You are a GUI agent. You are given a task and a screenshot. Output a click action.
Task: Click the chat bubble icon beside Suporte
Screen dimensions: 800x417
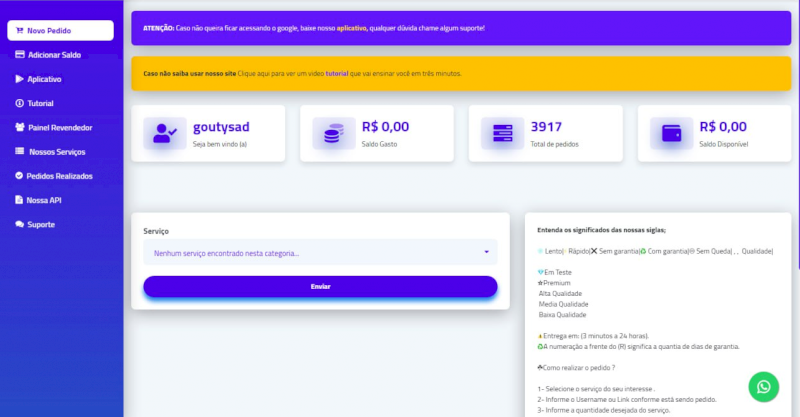click(x=19, y=224)
